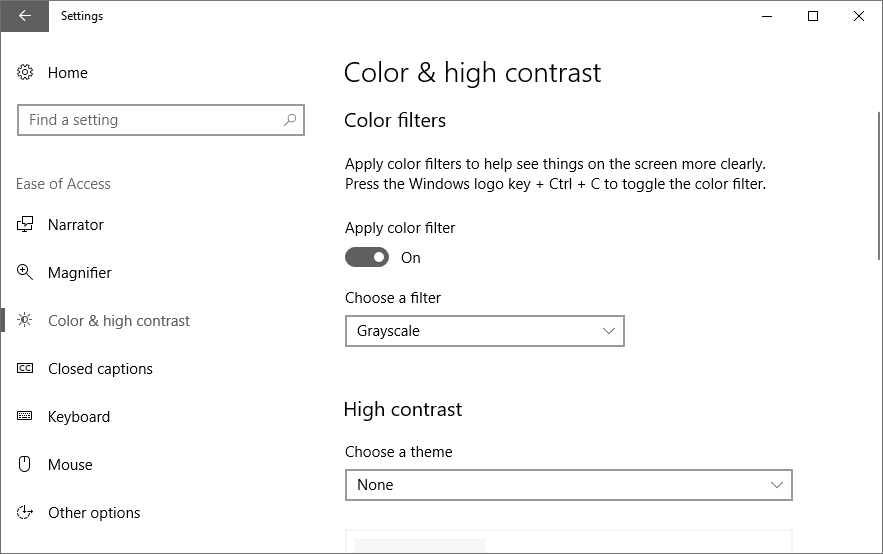The width and height of the screenshot is (883, 554).
Task: Click the chevron of the Choose a filter box
Action: coord(609,331)
